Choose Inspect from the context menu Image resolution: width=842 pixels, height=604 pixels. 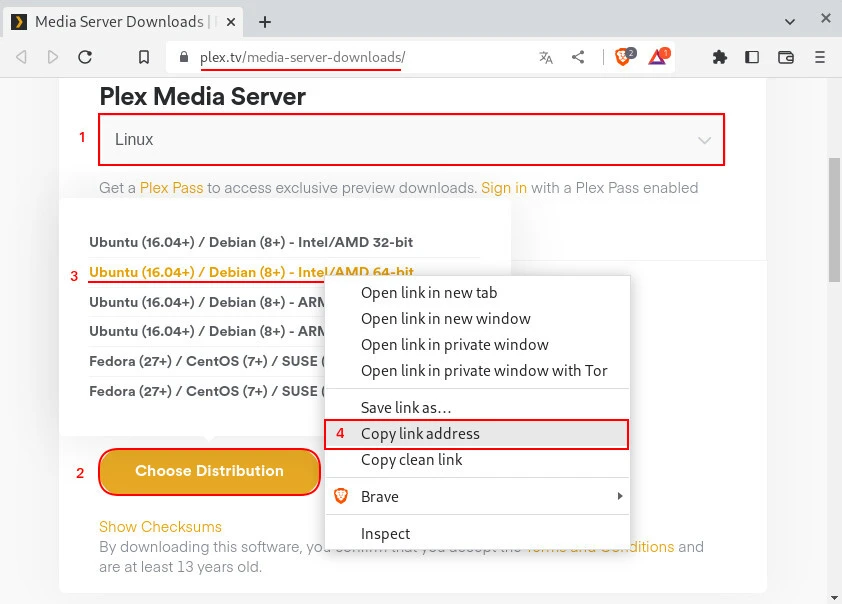tap(386, 533)
